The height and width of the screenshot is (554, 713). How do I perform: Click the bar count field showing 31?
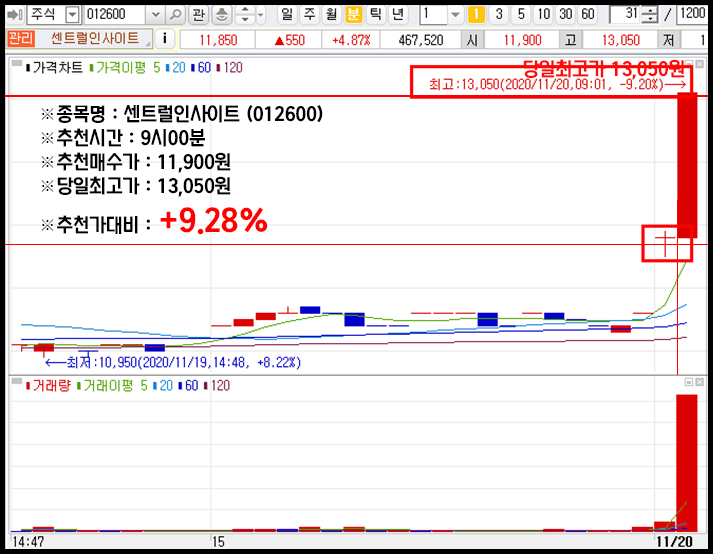626,15
